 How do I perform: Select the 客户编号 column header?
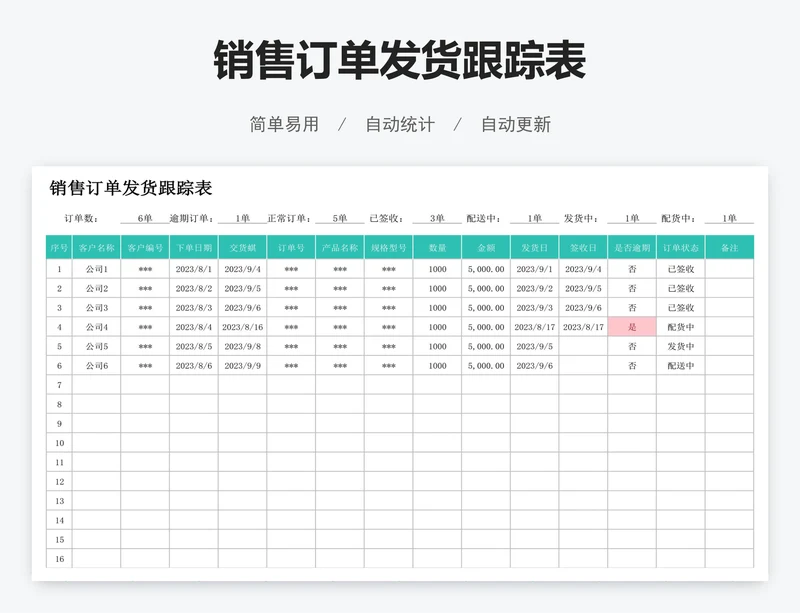pyautogui.click(x=145, y=248)
